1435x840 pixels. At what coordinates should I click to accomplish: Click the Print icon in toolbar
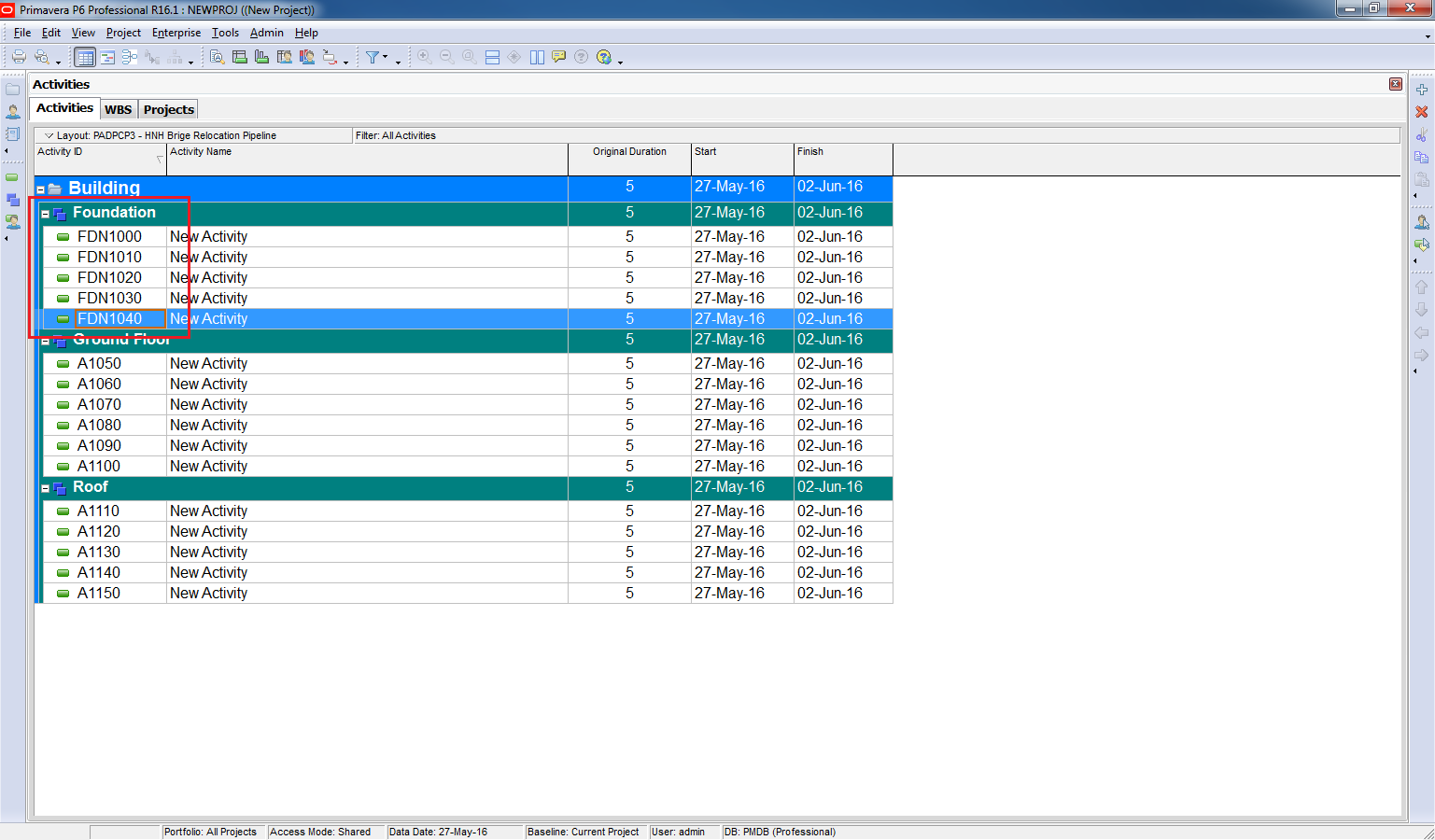click(19, 57)
